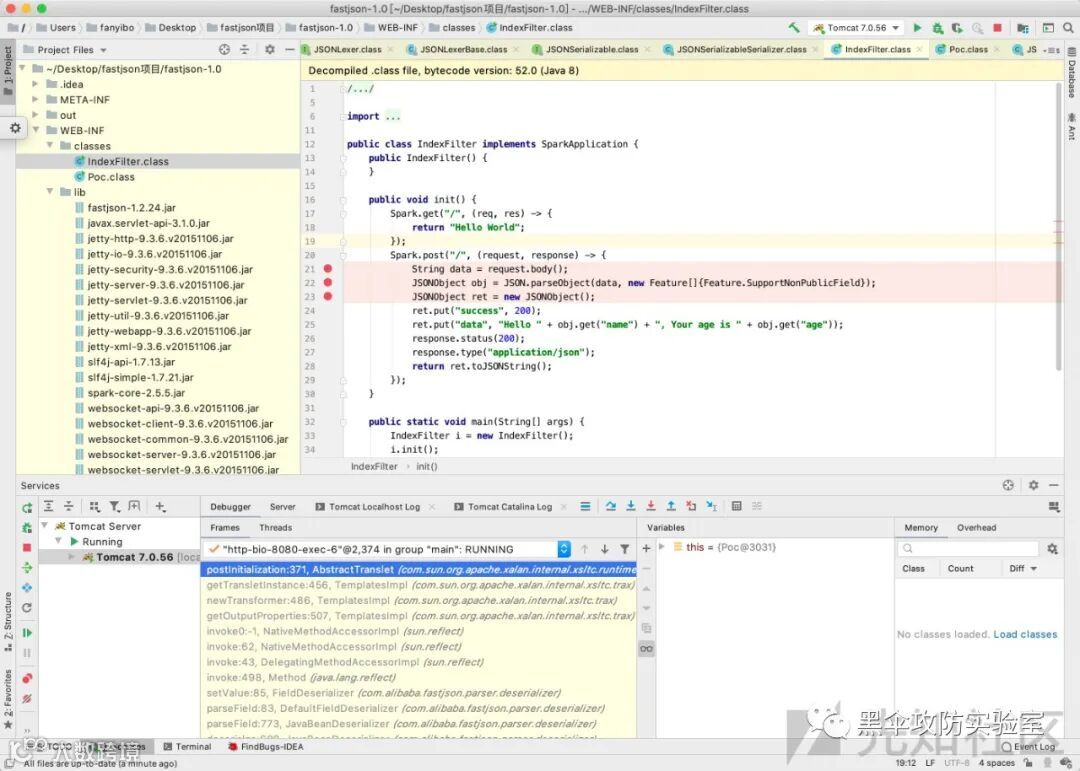Screen dimensions: 1080x771
Task: Add service with plus icon in Services toolbar
Action: (x=160, y=506)
